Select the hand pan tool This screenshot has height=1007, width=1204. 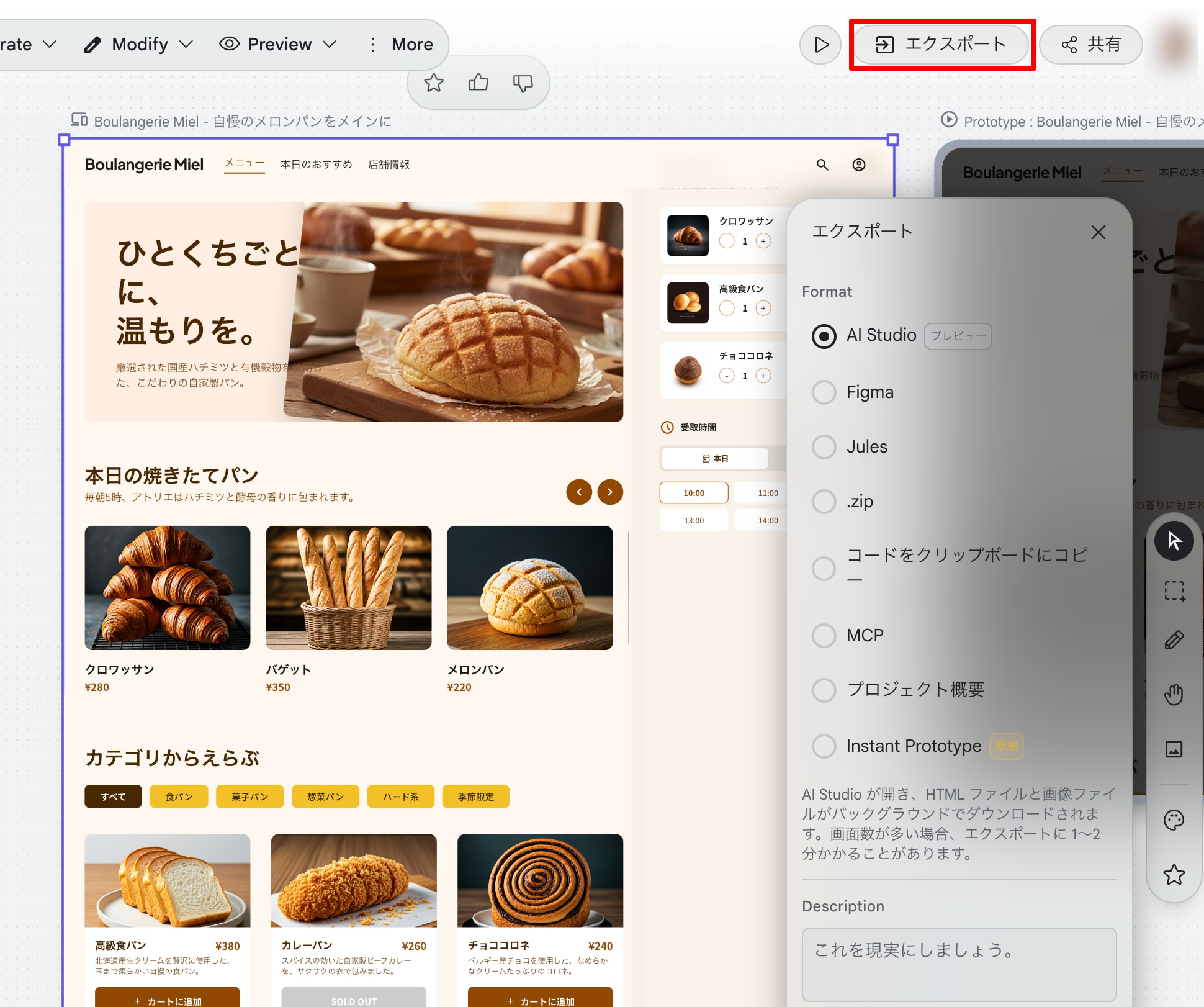point(1174,694)
